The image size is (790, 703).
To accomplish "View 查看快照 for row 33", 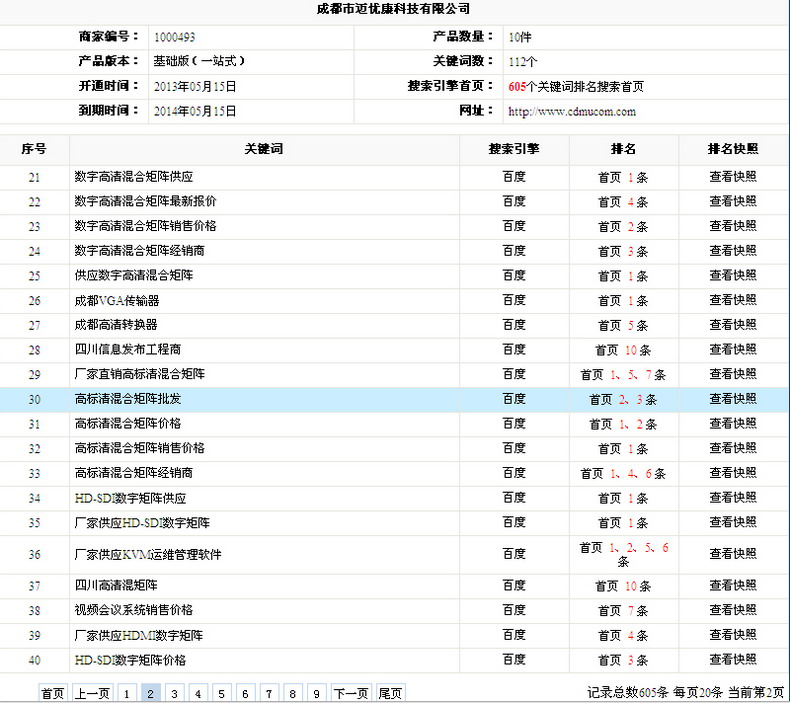I will click(x=733, y=473).
